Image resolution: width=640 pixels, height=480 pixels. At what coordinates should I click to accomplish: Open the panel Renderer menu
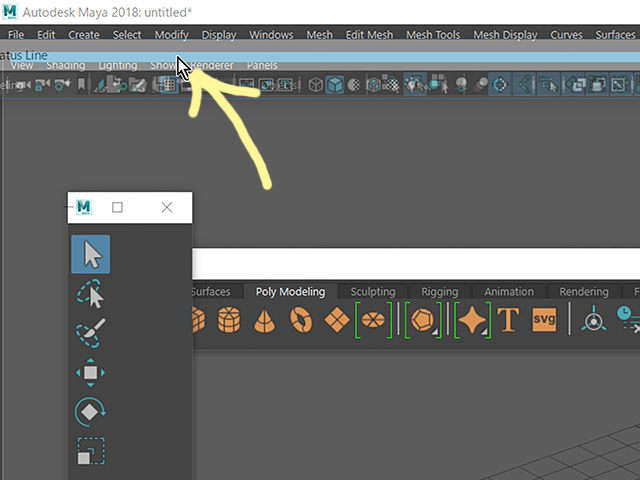212,66
